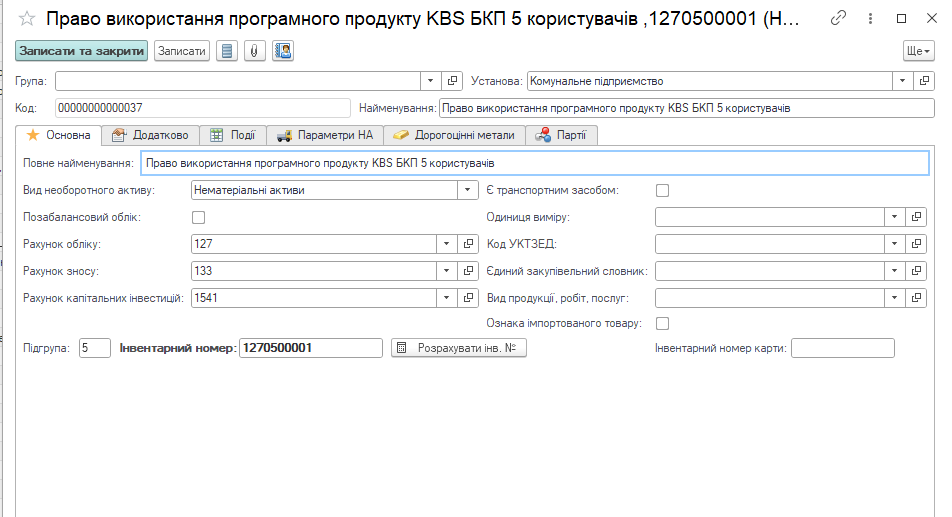Switch to the Додатково tab
Viewport: 952px width, 517px height.
150,135
